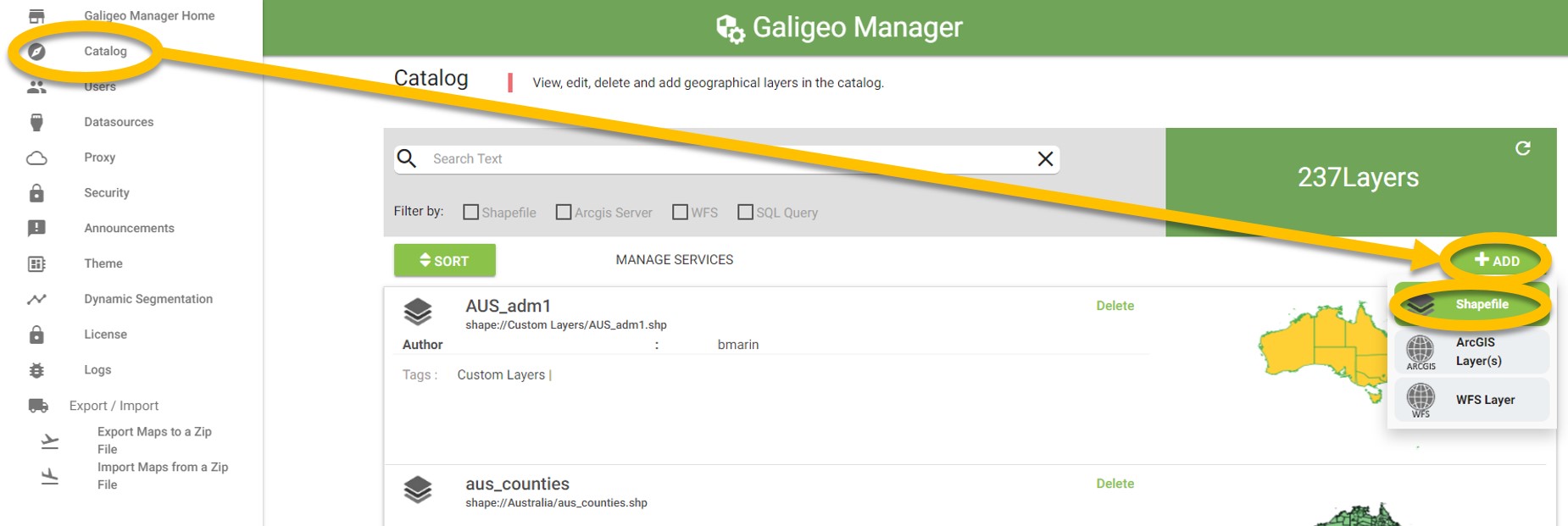
Task: Collapse the Export / Import menu group
Action: [x=114, y=406]
